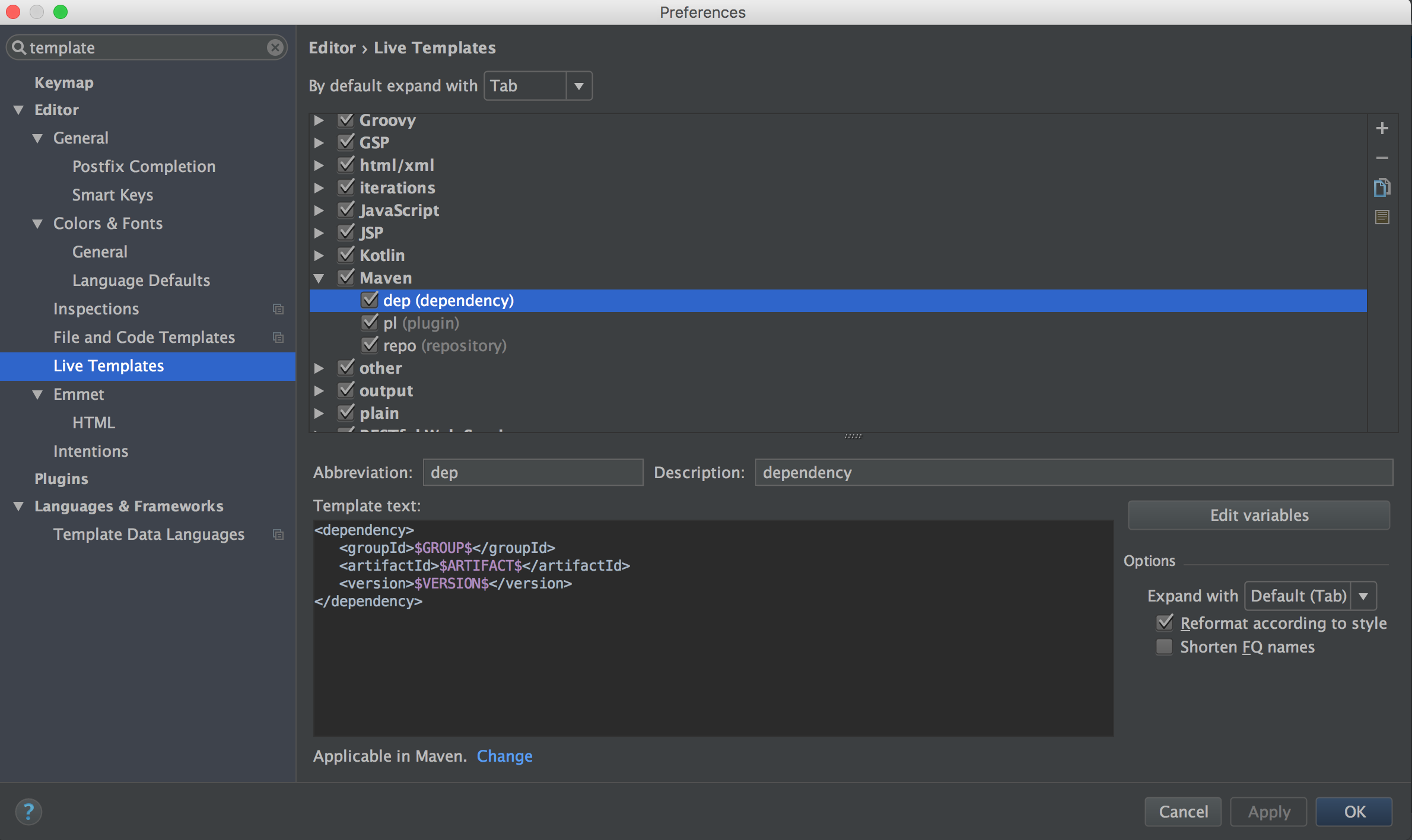
Task: Enable Shorten FQ names option
Action: click(x=1165, y=647)
